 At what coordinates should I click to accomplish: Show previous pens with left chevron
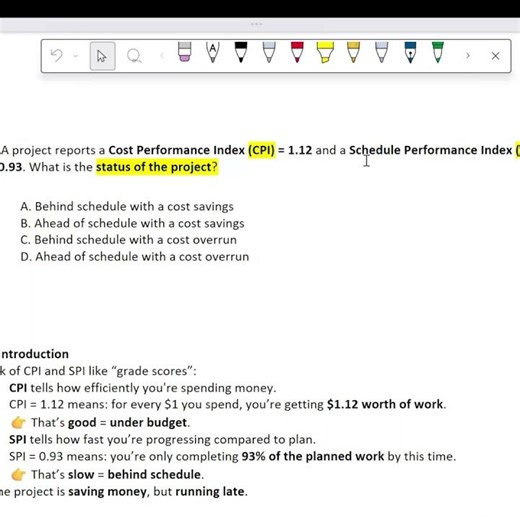coord(162,56)
